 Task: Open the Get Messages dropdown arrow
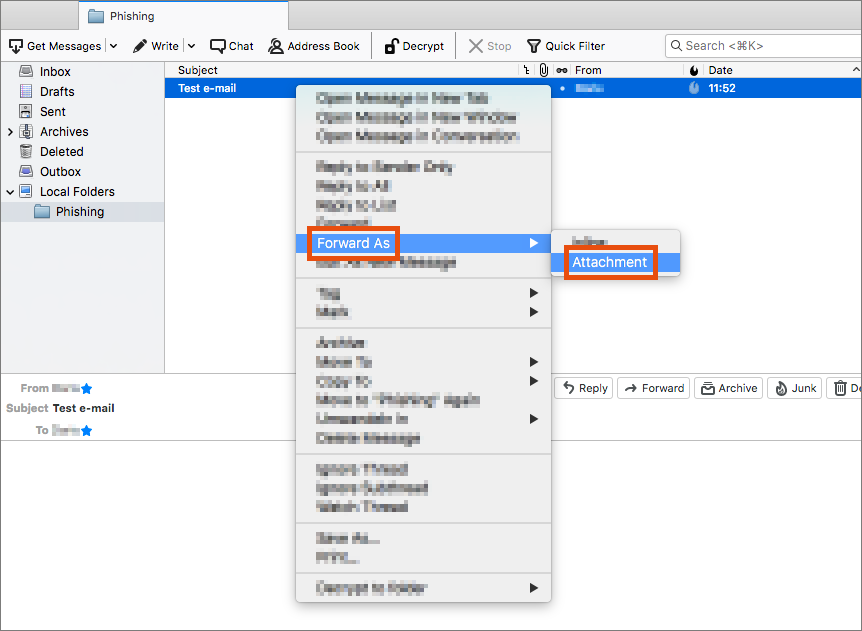click(x=113, y=46)
